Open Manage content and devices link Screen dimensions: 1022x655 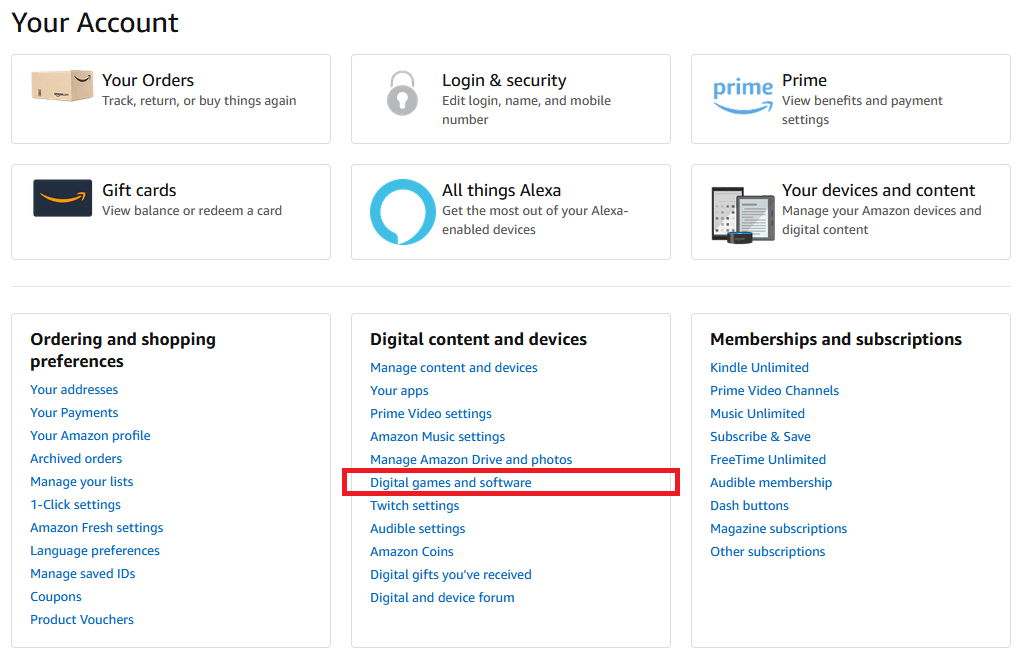tap(454, 368)
